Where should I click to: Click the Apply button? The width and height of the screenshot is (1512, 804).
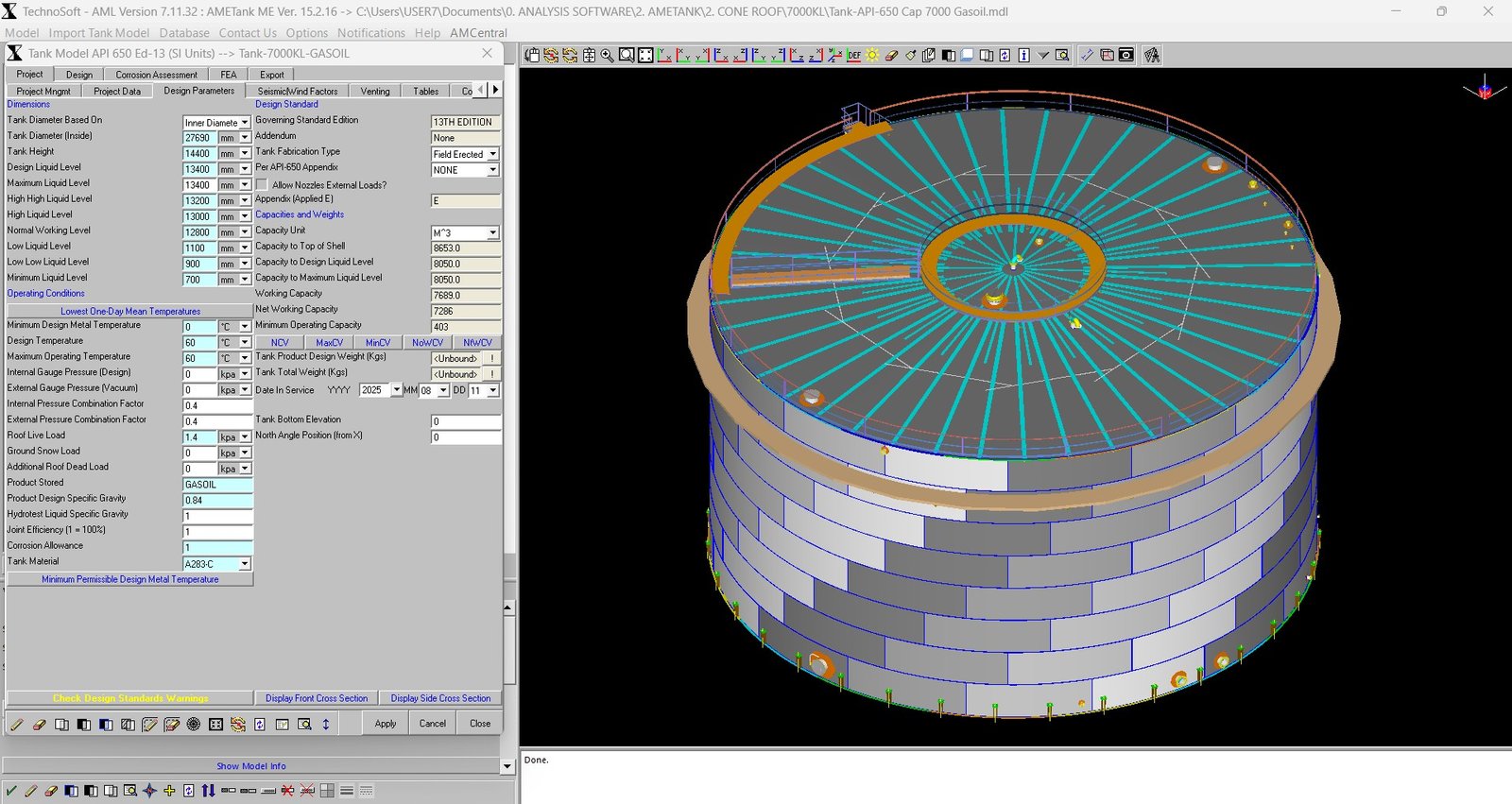(x=386, y=724)
